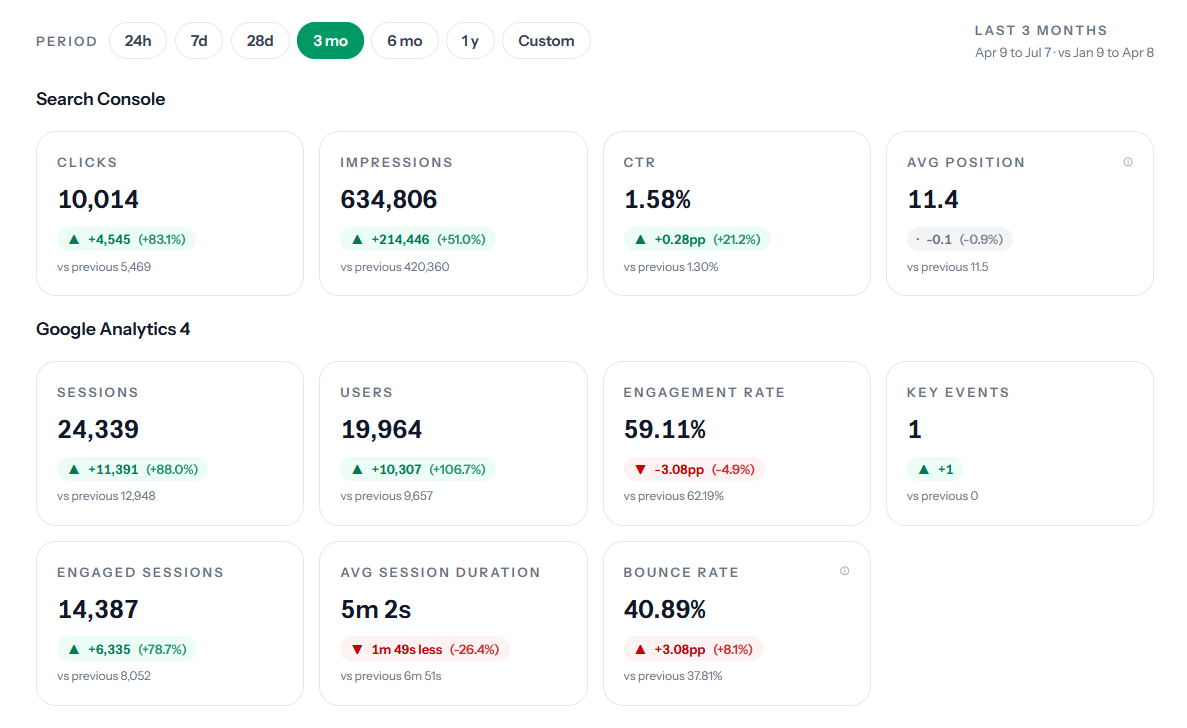Click the Sessions value 24,339

tap(98, 430)
